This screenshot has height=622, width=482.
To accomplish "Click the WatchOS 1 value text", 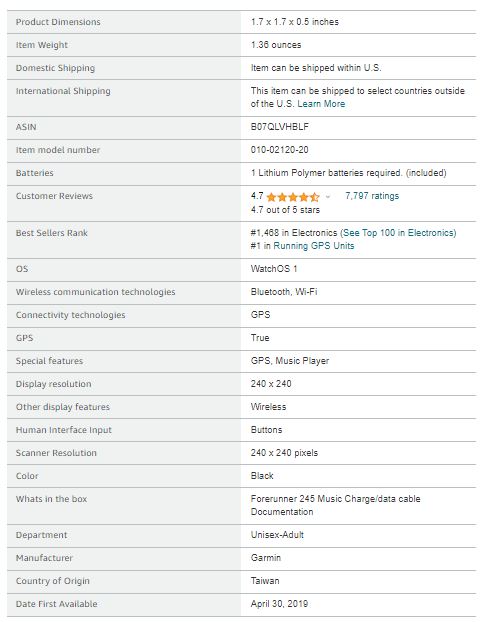I will pyautogui.click(x=274, y=269).
